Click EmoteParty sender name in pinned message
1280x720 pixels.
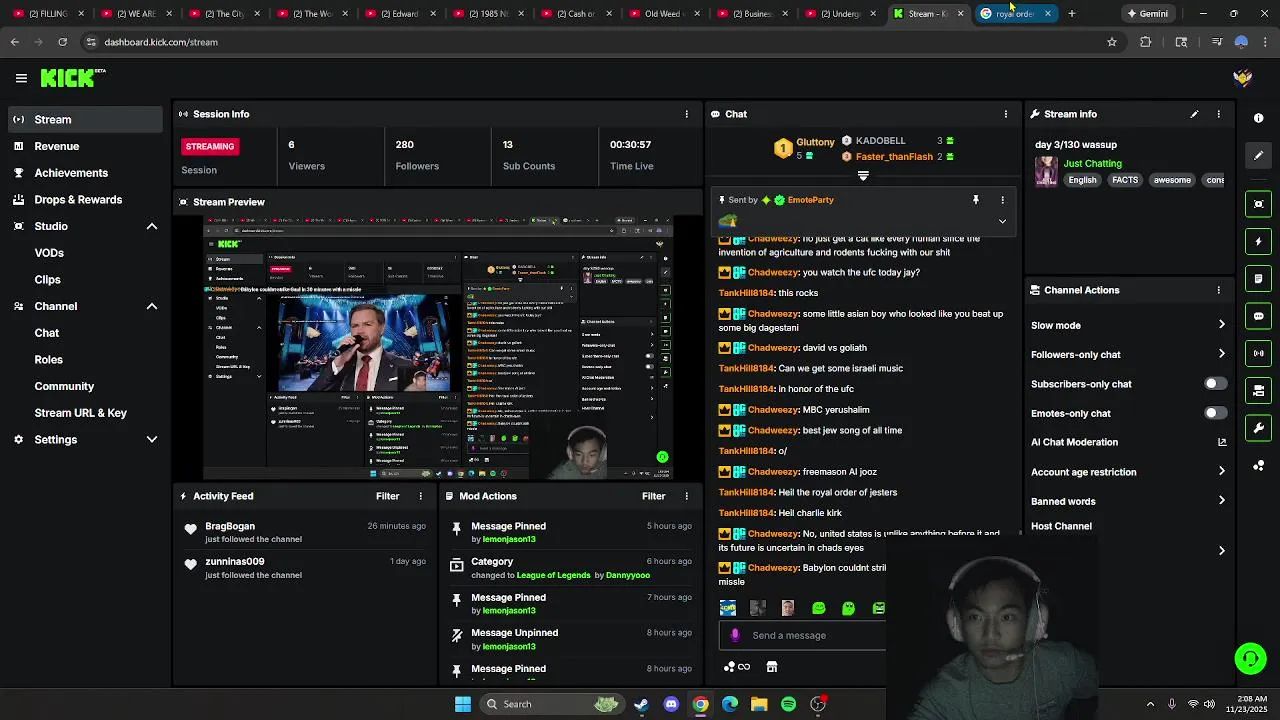[810, 200]
